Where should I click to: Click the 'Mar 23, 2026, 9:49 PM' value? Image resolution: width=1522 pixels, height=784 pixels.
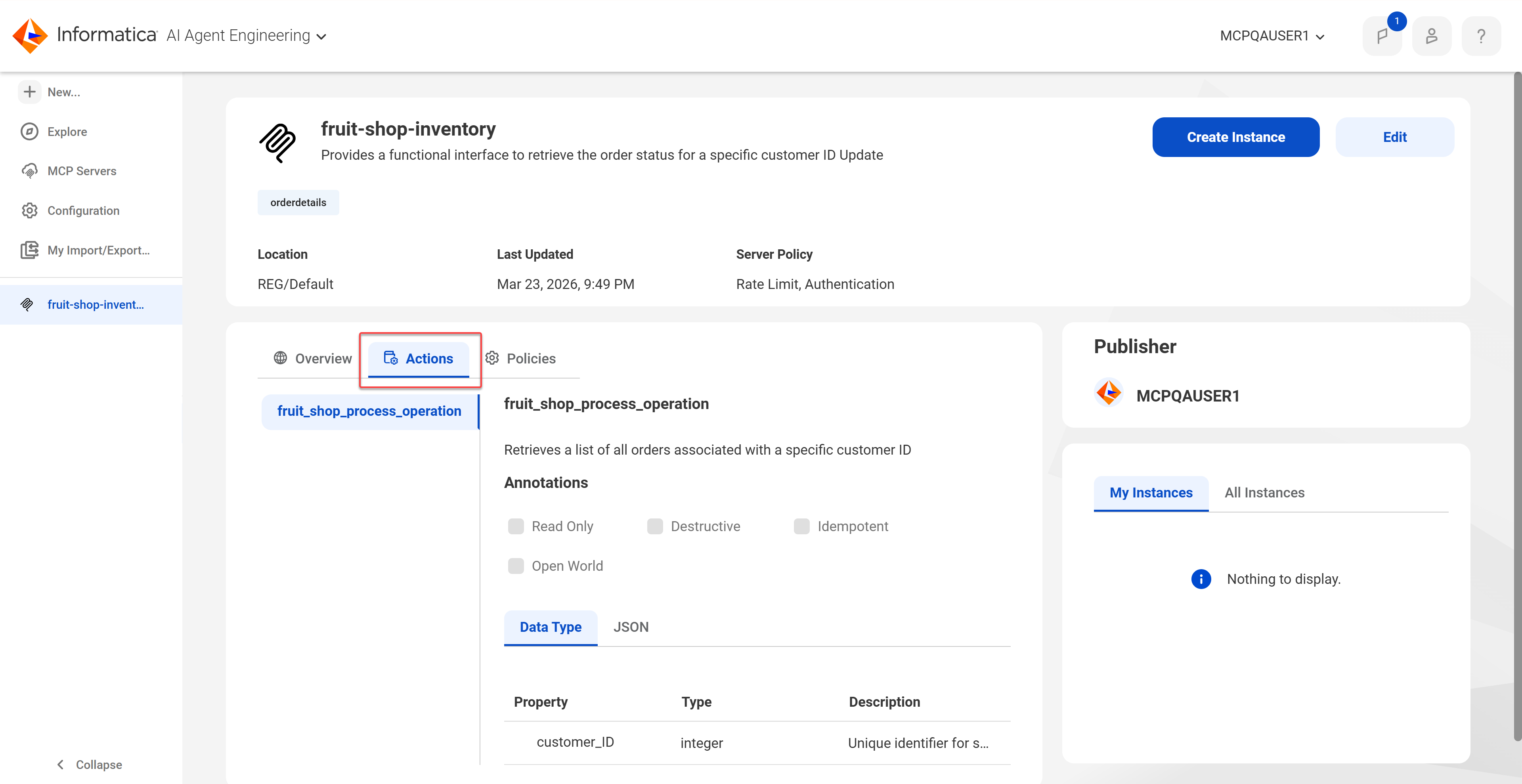[x=566, y=284]
